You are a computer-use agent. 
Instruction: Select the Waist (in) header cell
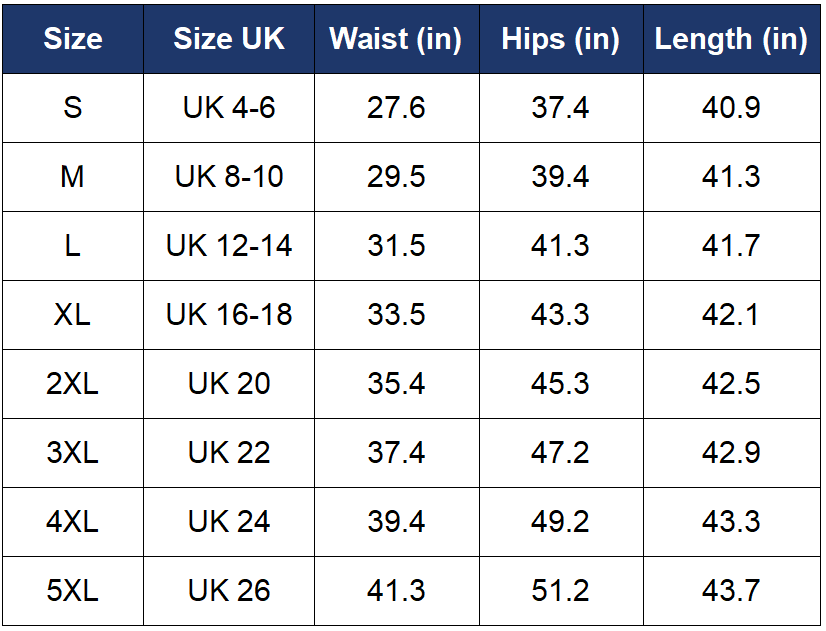(x=396, y=39)
